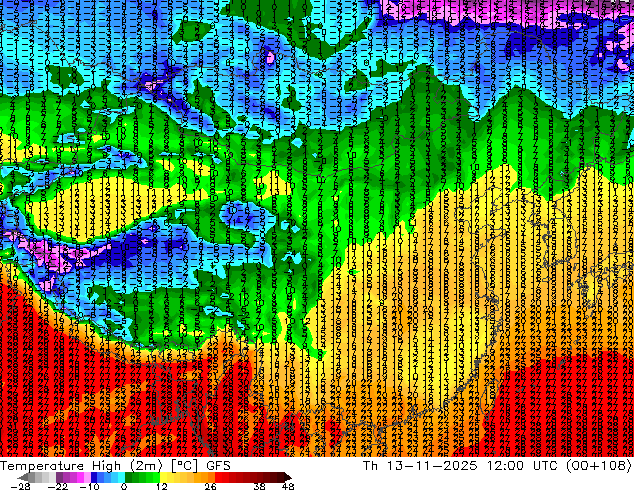Viewport: 634px width, 490px height.
Task: Click the blue segment of the color legend
Action: [x=108, y=477]
